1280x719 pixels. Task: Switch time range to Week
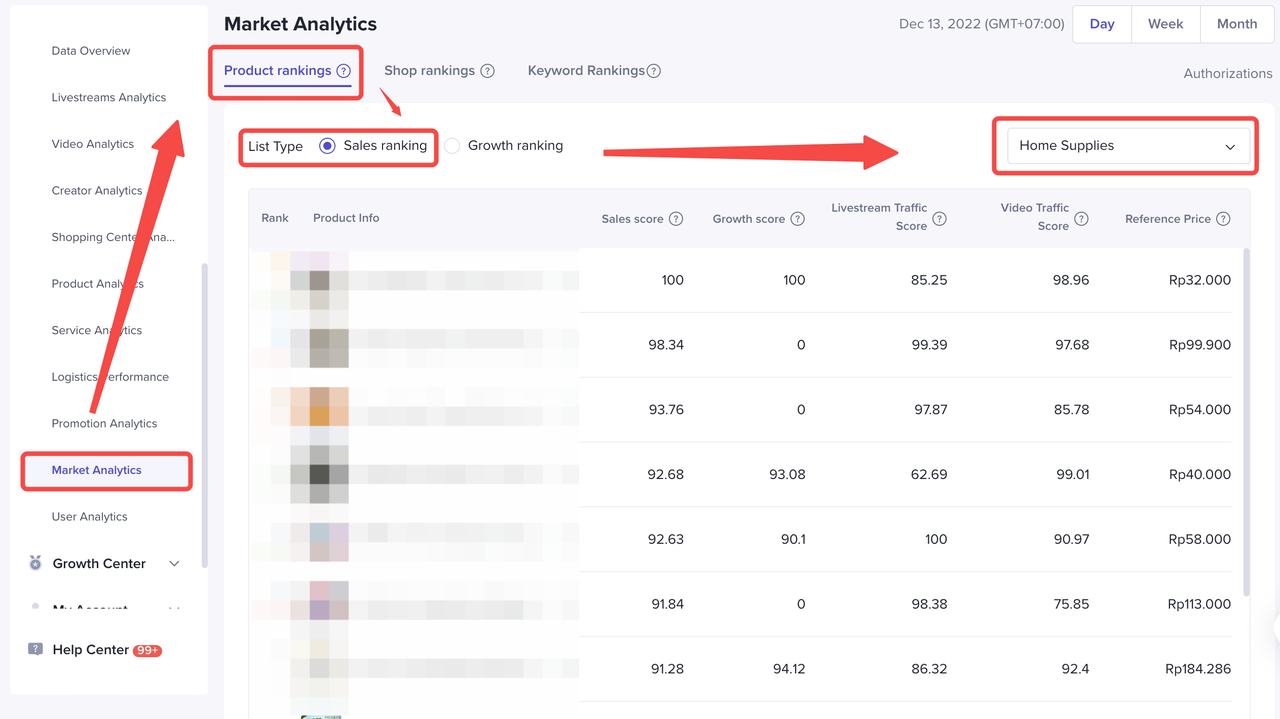click(x=1165, y=24)
